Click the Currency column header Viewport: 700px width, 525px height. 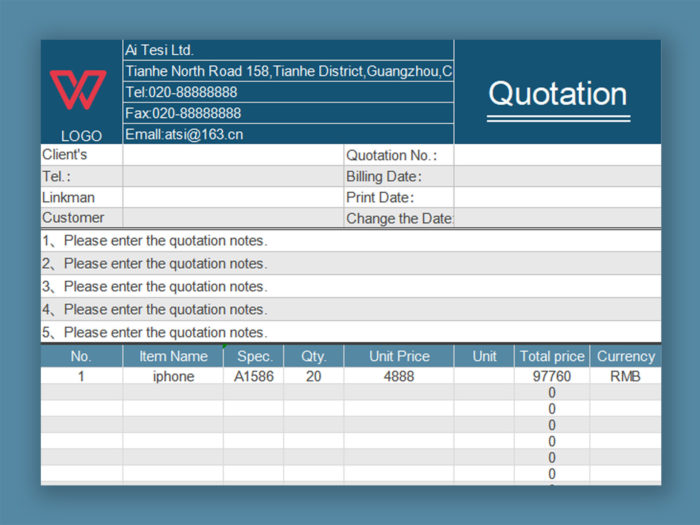(625, 356)
